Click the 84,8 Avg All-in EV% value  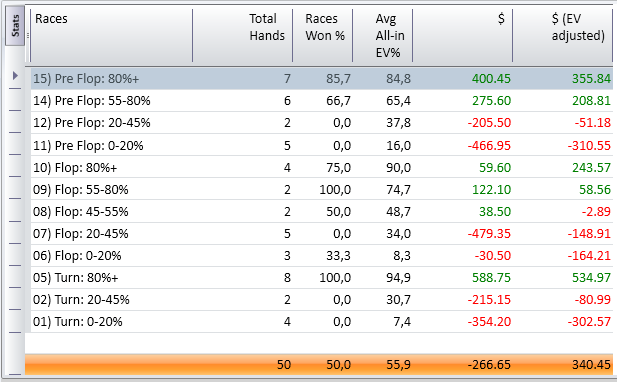coord(398,79)
